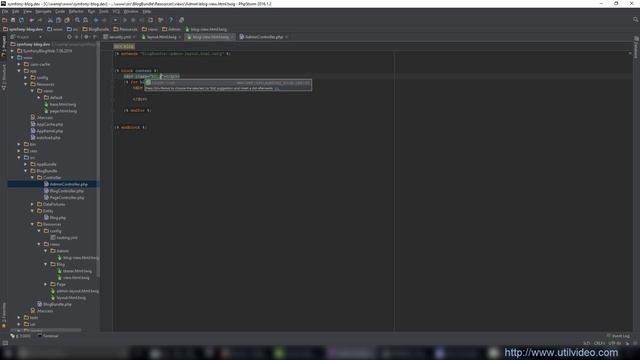This screenshot has height=360, width=640.
Task: Expand the DataFixtures folder
Action: pos(32,204)
